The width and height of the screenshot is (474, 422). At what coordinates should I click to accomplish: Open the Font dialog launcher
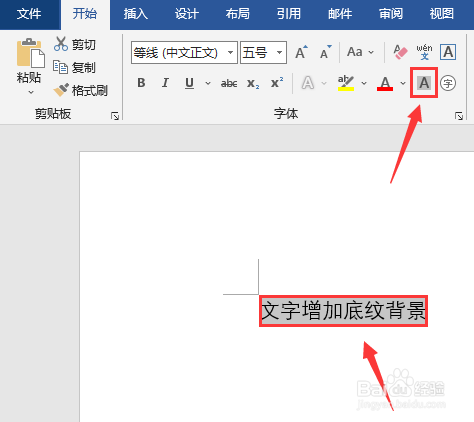pyautogui.click(x=459, y=116)
